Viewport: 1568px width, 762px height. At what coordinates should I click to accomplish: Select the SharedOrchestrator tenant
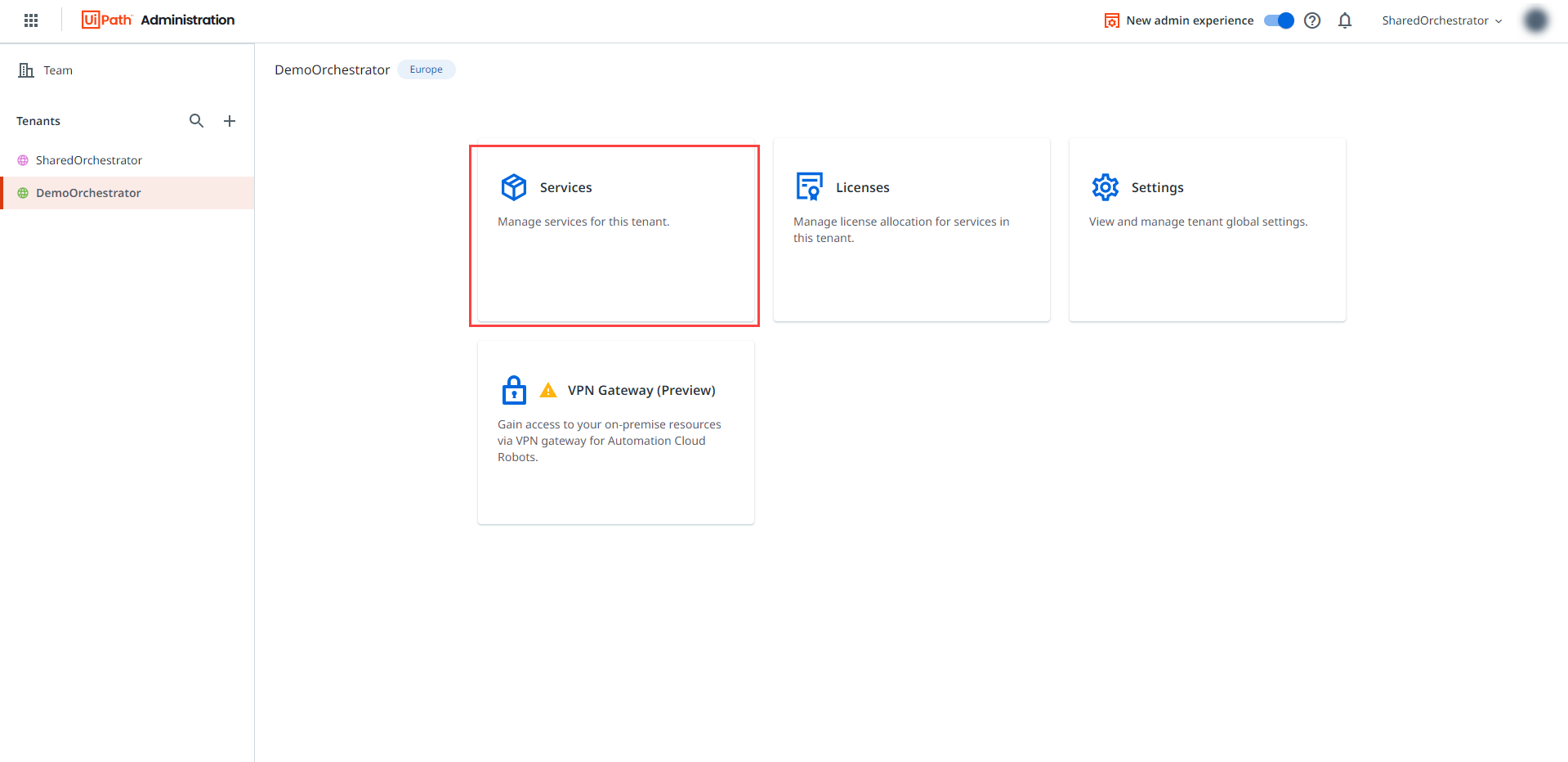click(x=127, y=160)
